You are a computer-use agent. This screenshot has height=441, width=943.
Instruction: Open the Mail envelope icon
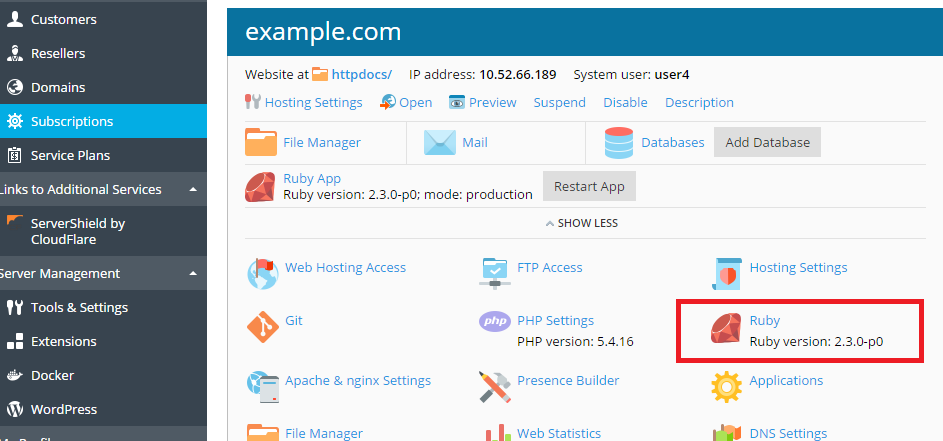pyautogui.click(x=440, y=143)
